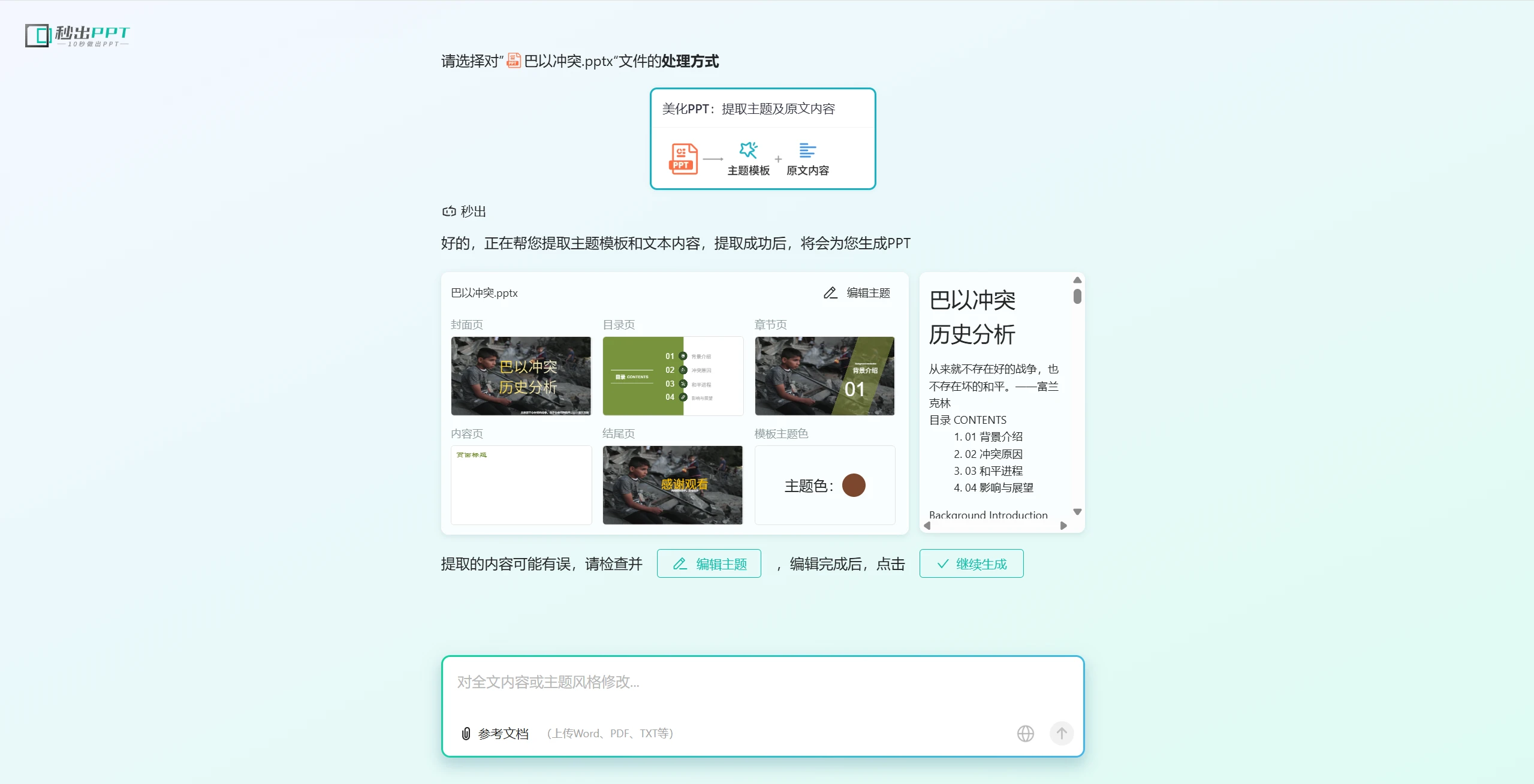This screenshot has width=1534, height=784.
Task: Click the outlined 编辑主题 button
Action: point(709,563)
